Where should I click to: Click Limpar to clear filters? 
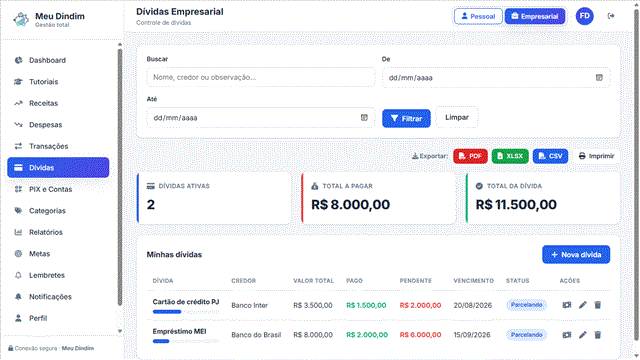tap(457, 118)
